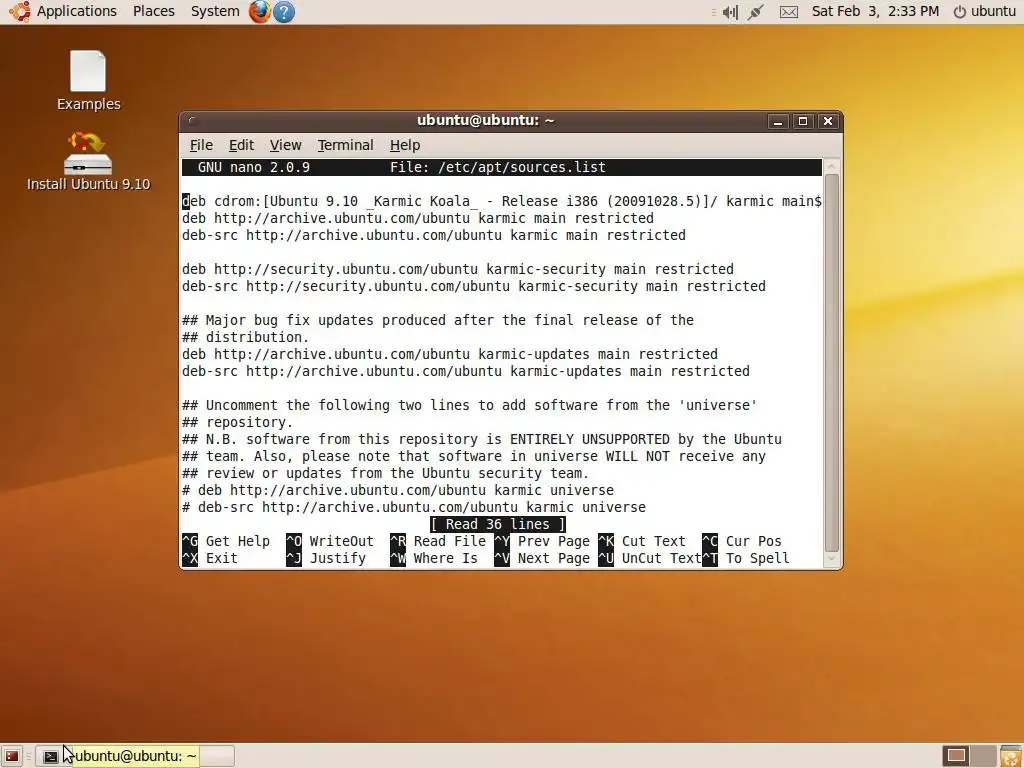Click the 'deb-src http://security.ubuntu.com' line
This screenshot has width=1024, height=768.
tap(474, 286)
